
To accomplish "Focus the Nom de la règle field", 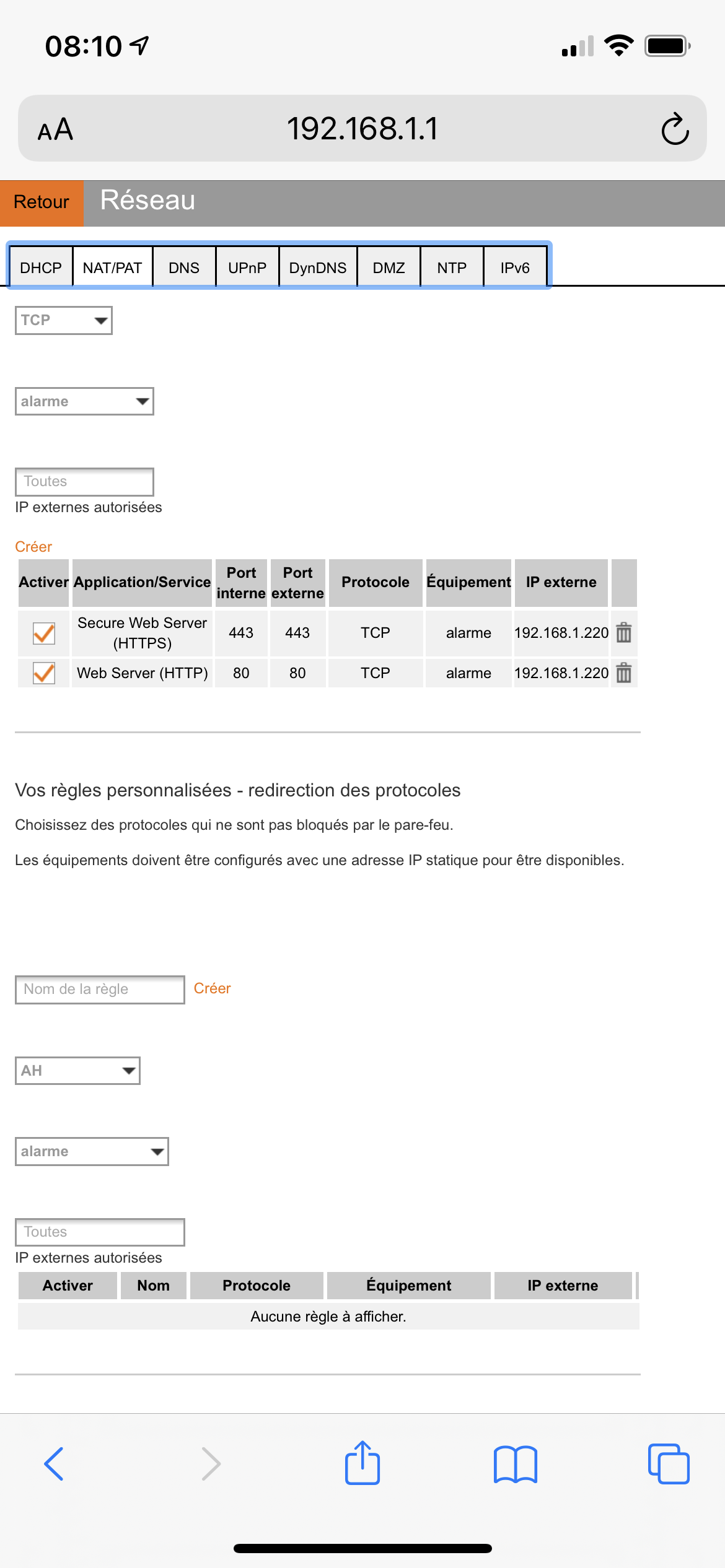I will [x=100, y=989].
